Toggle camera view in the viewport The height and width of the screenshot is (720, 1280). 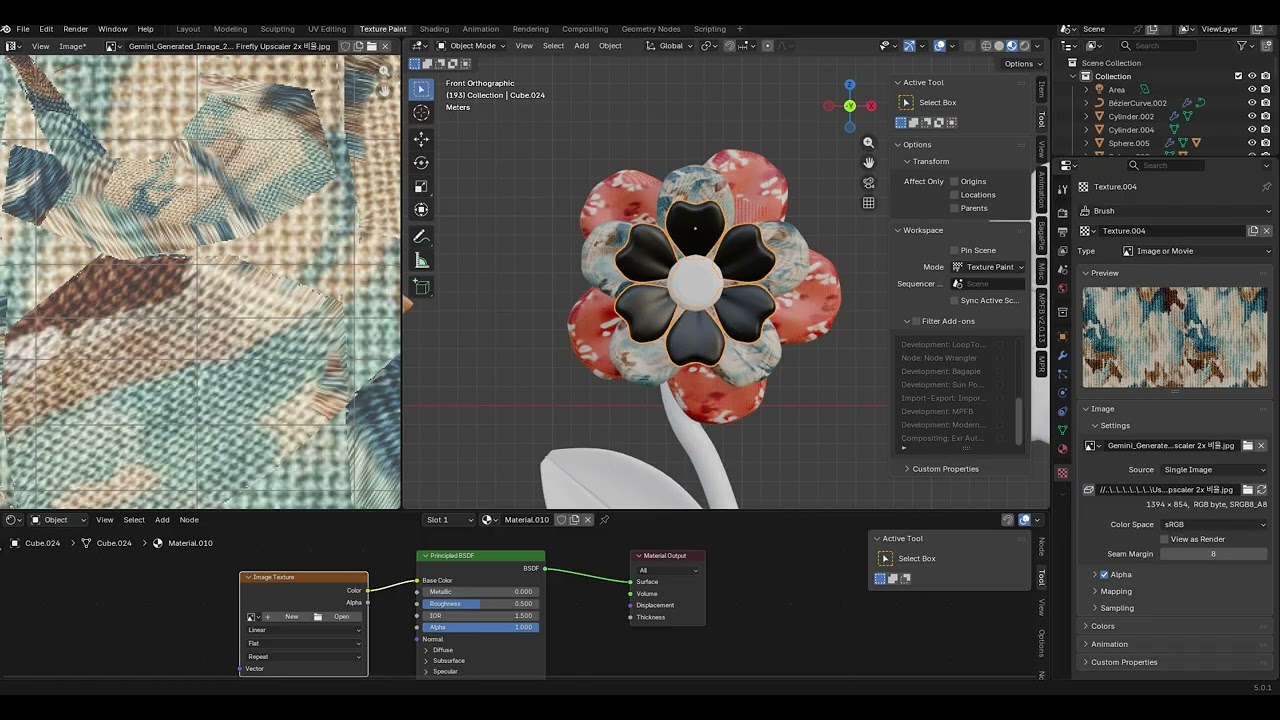[x=868, y=183]
